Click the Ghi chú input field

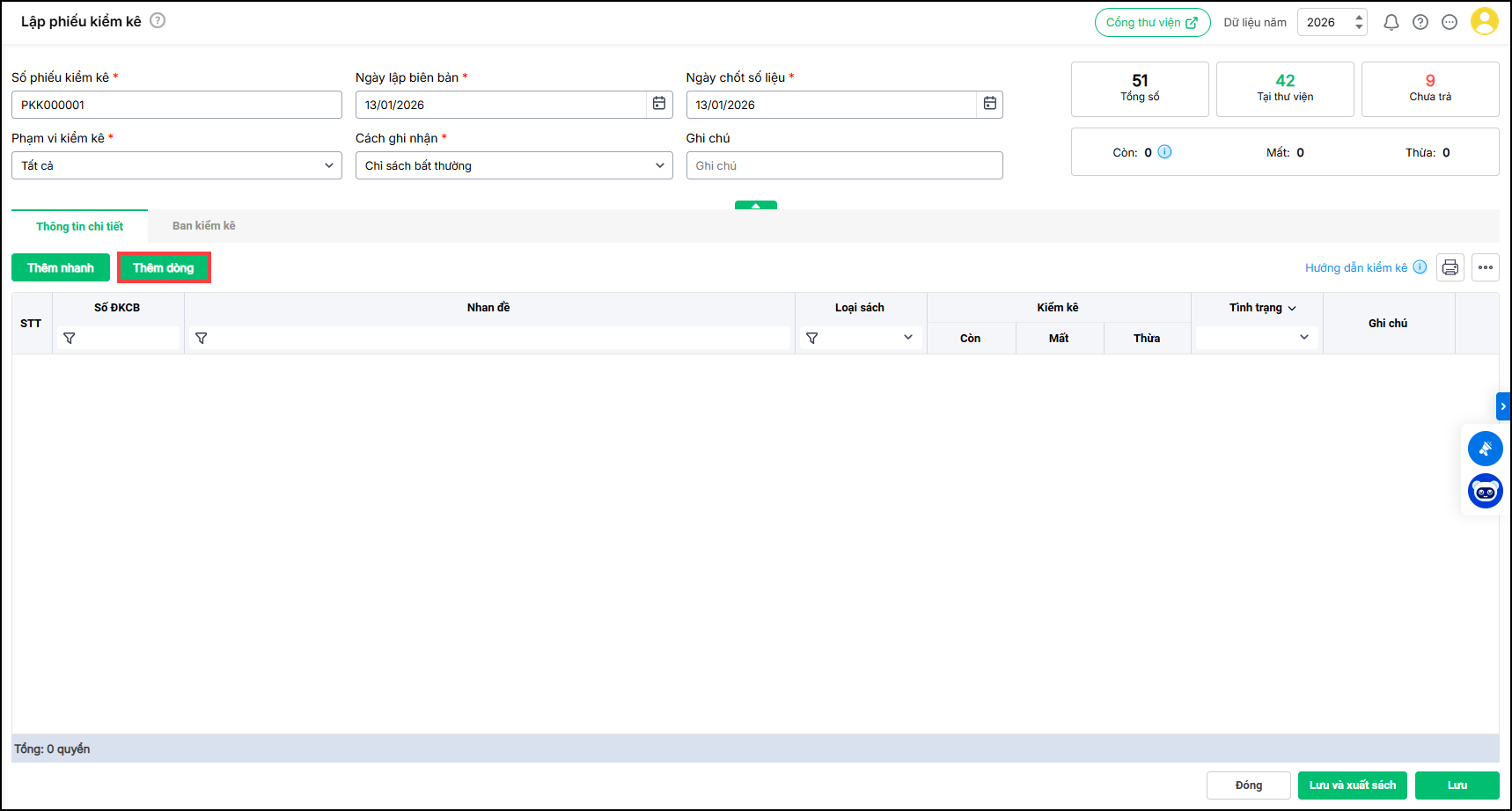click(843, 165)
